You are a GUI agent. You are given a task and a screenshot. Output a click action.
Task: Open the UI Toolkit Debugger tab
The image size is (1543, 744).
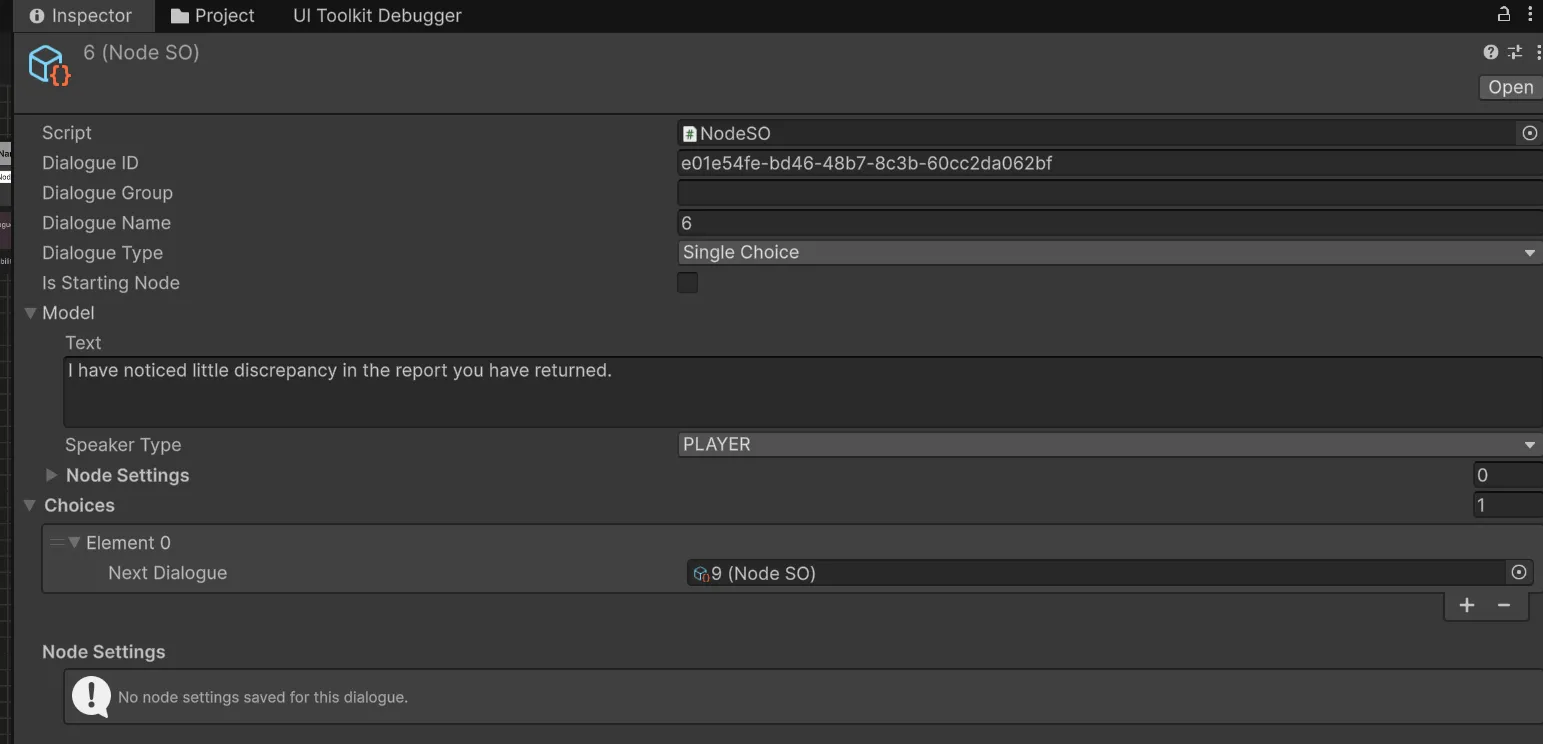(x=376, y=15)
